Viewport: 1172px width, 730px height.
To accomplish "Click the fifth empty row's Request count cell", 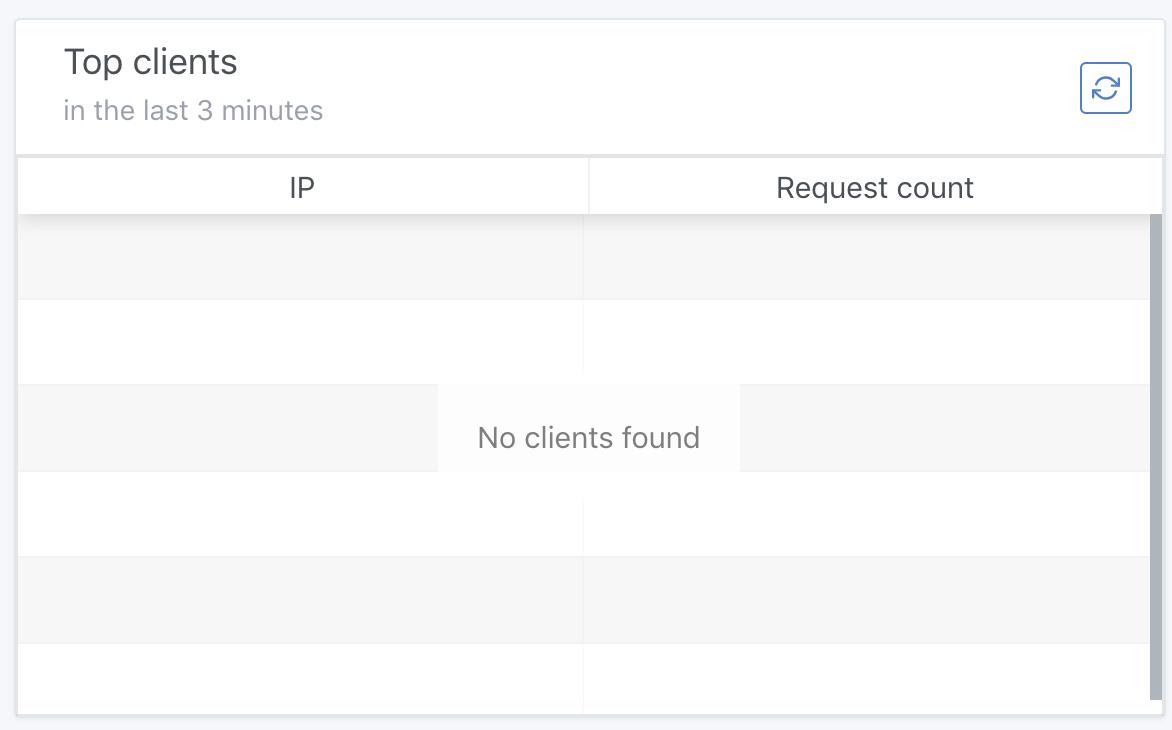I will pyautogui.click(x=866, y=600).
